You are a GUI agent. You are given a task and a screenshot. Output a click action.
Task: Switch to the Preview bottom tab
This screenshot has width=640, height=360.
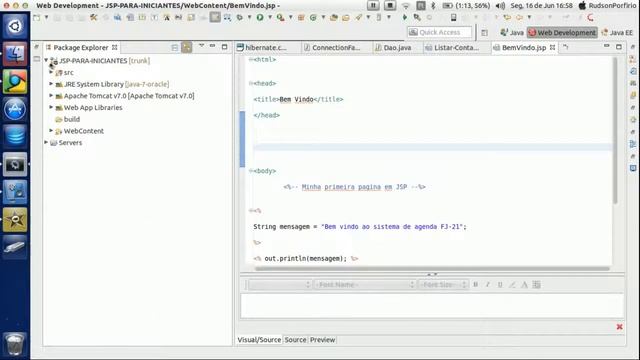point(322,340)
